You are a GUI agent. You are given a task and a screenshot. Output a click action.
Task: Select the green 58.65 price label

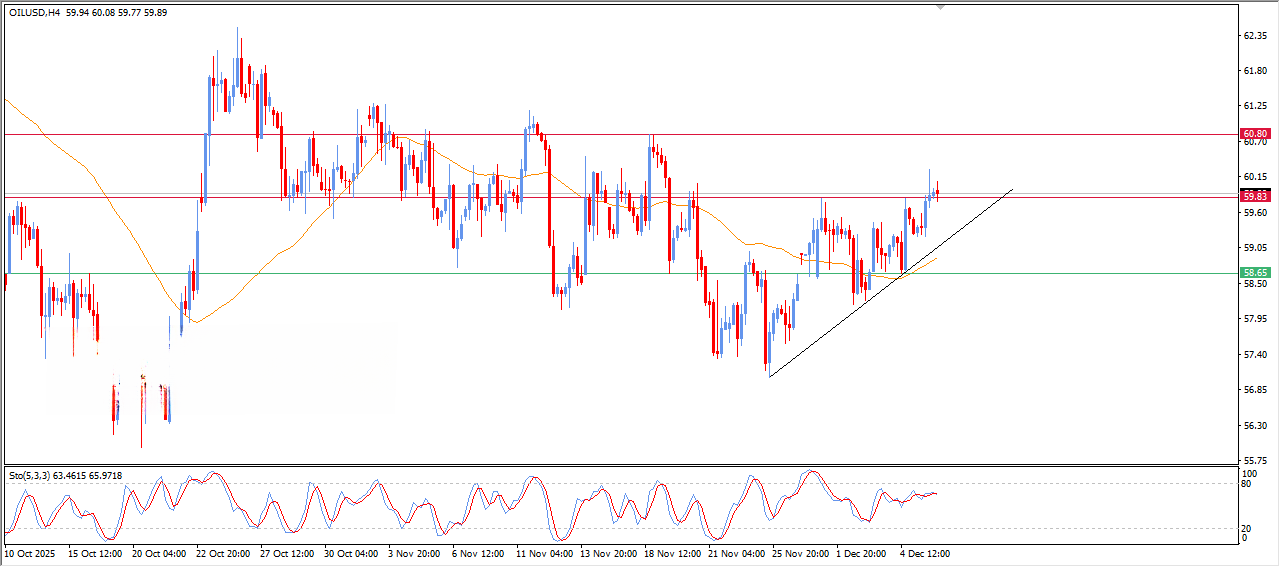[1255, 272]
